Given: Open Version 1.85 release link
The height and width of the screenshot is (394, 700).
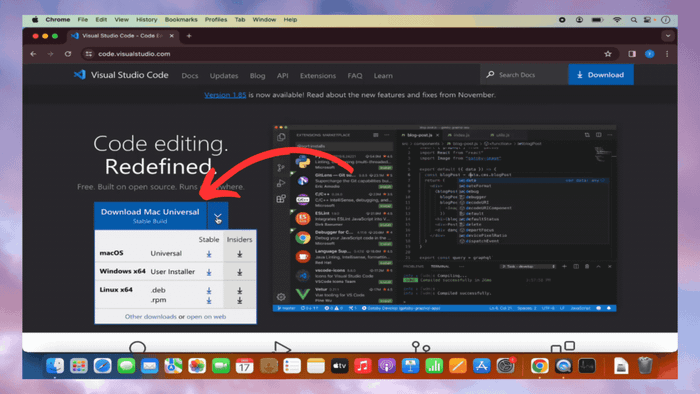Looking at the screenshot, I should point(225,95).
